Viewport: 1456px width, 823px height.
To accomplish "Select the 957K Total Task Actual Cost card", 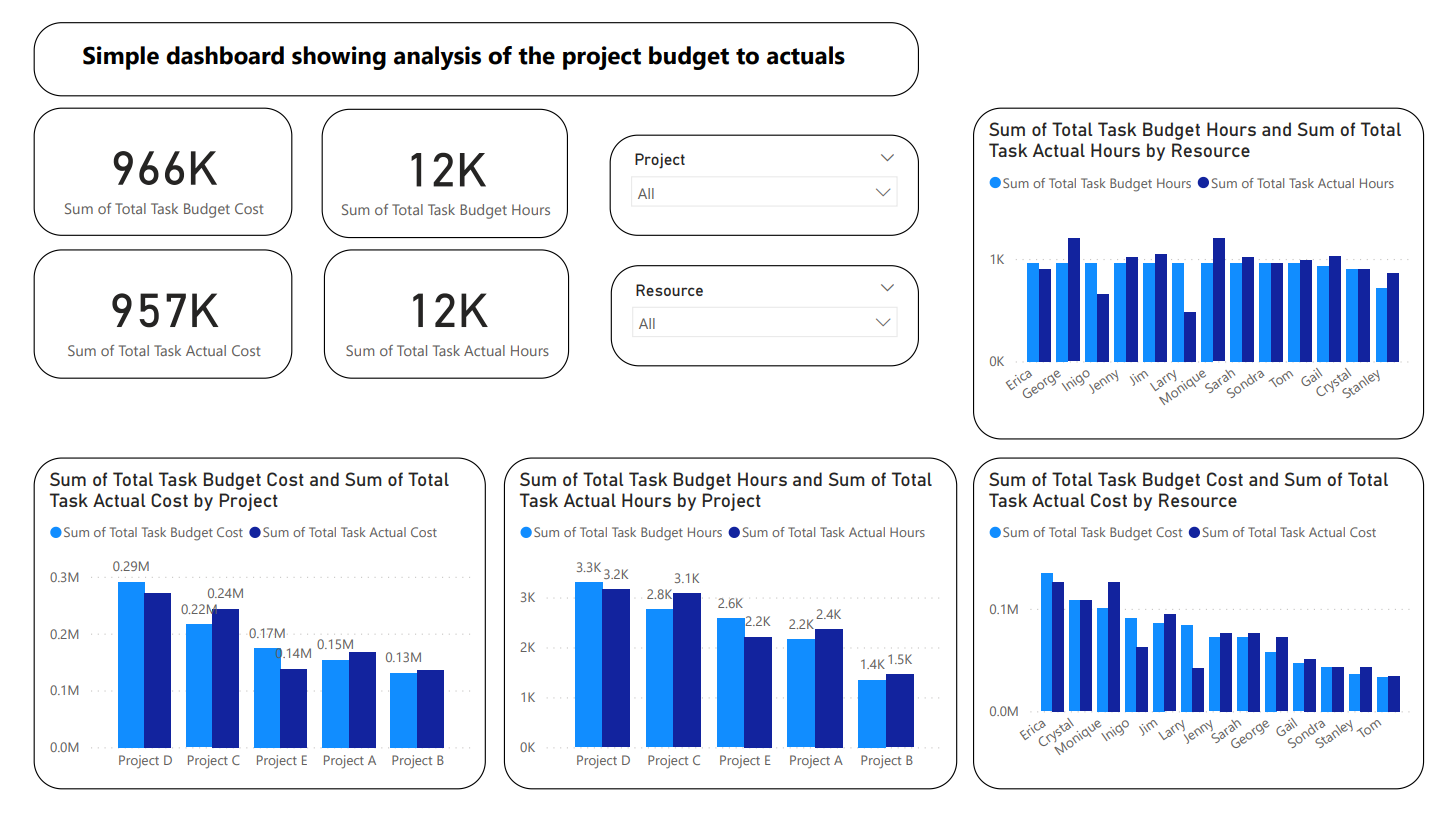I will coord(163,314).
